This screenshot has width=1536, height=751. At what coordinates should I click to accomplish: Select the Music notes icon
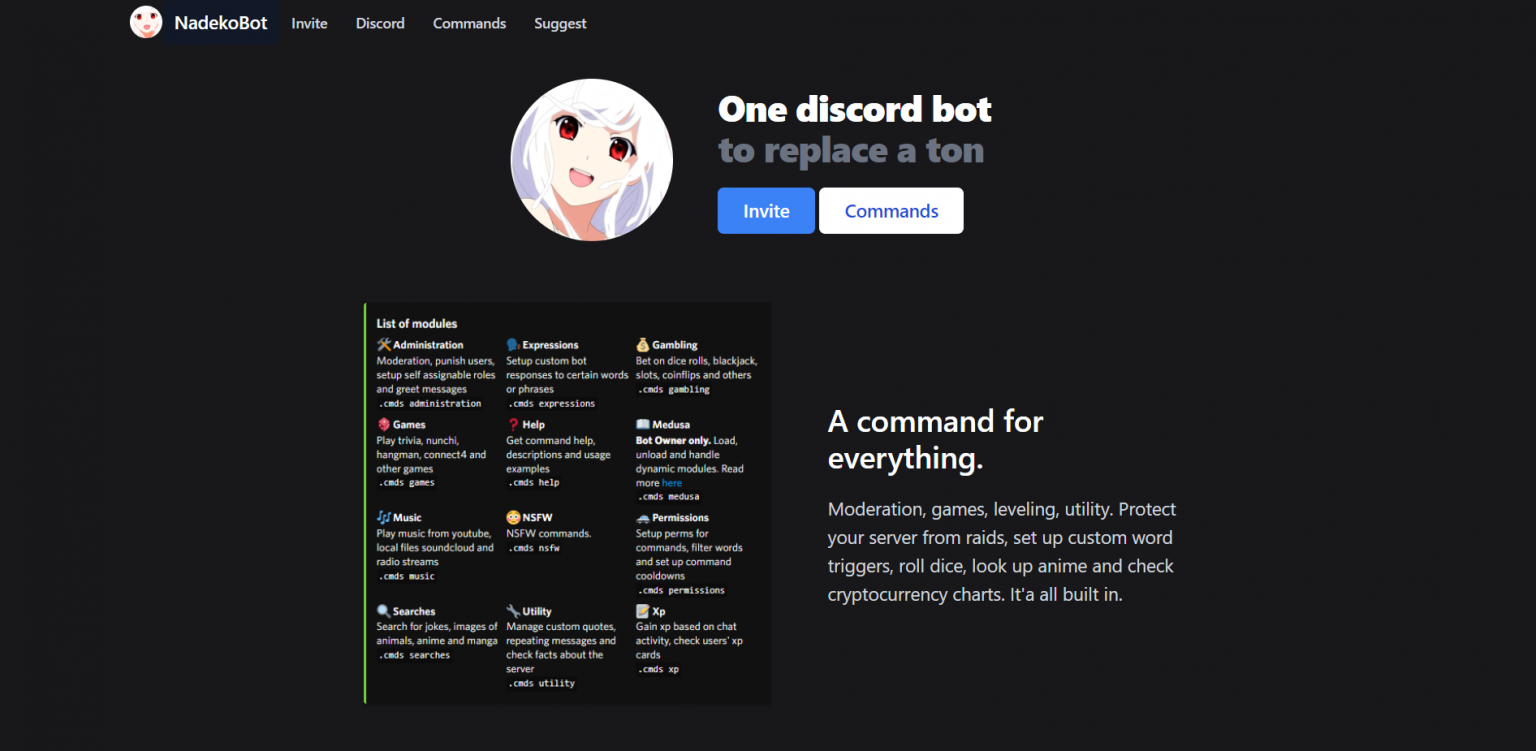pos(383,517)
